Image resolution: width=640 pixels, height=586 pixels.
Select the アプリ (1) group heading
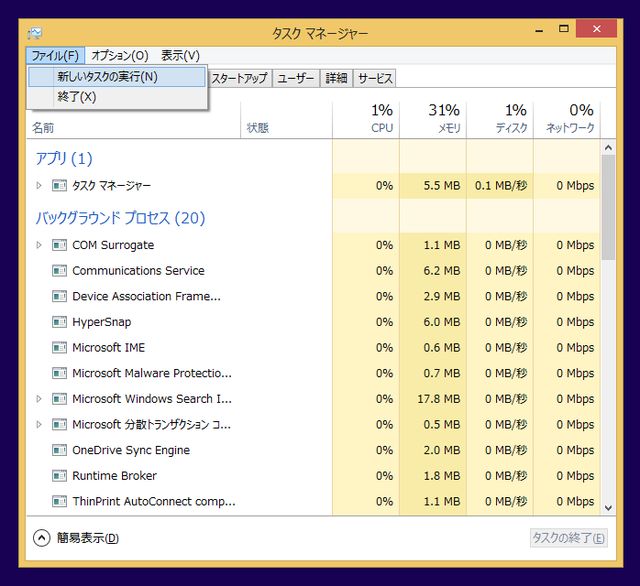tap(64, 159)
